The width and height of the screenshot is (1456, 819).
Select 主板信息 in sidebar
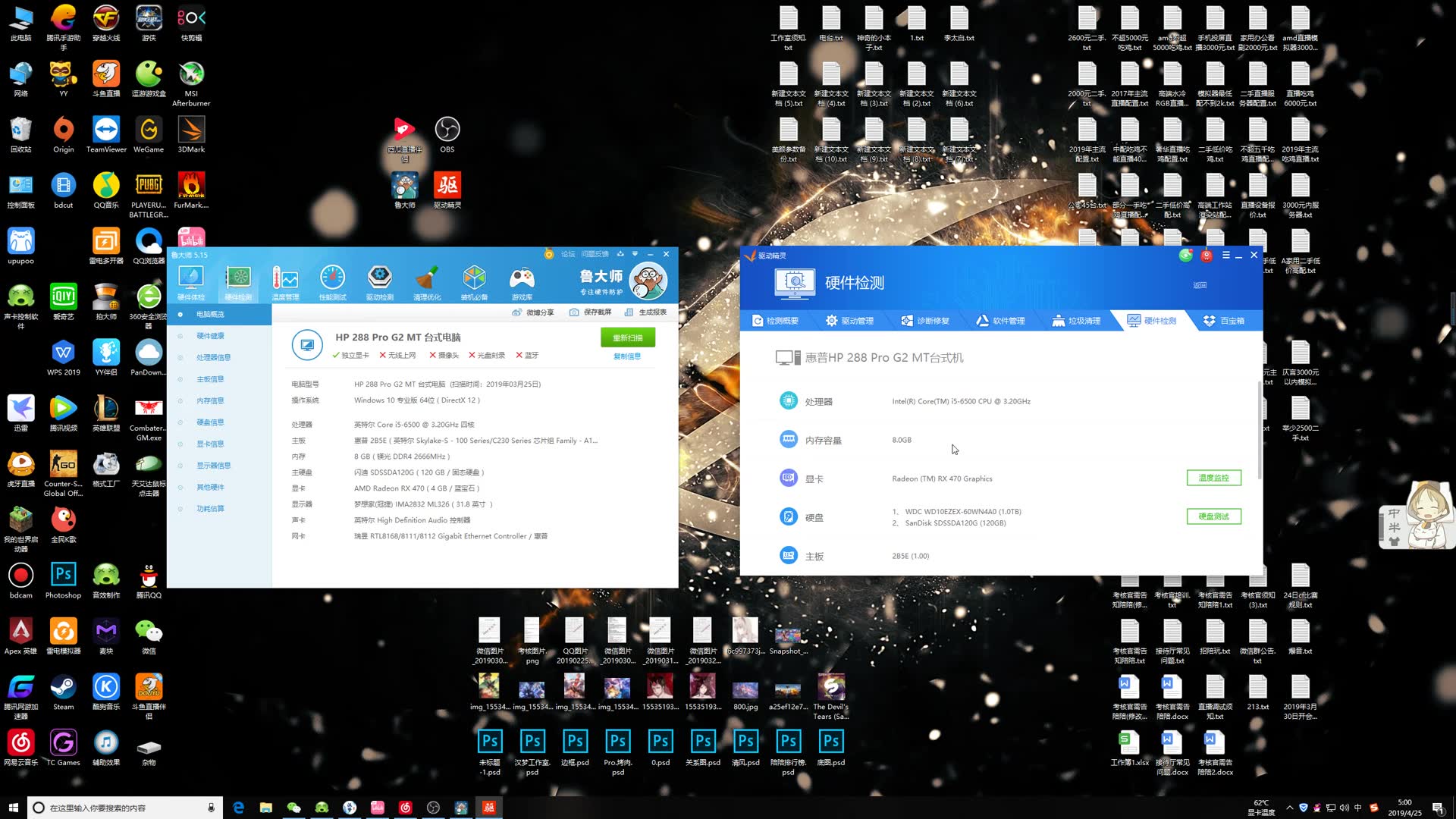pyautogui.click(x=210, y=379)
